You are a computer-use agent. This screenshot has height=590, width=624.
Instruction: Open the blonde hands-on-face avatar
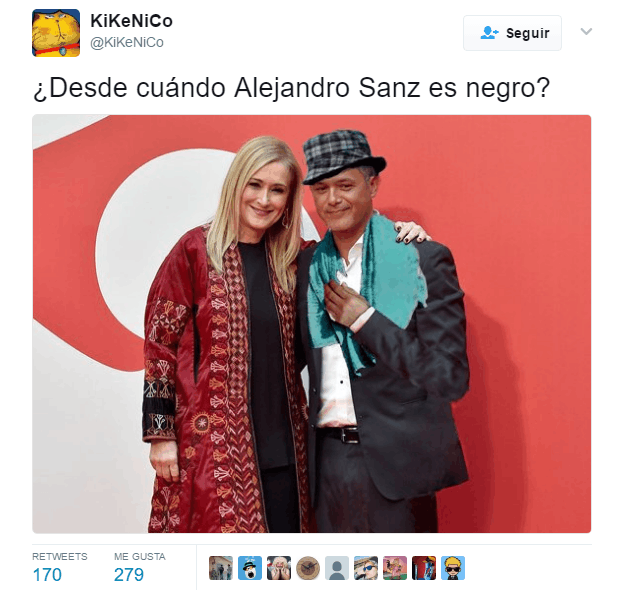tap(279, 568)
